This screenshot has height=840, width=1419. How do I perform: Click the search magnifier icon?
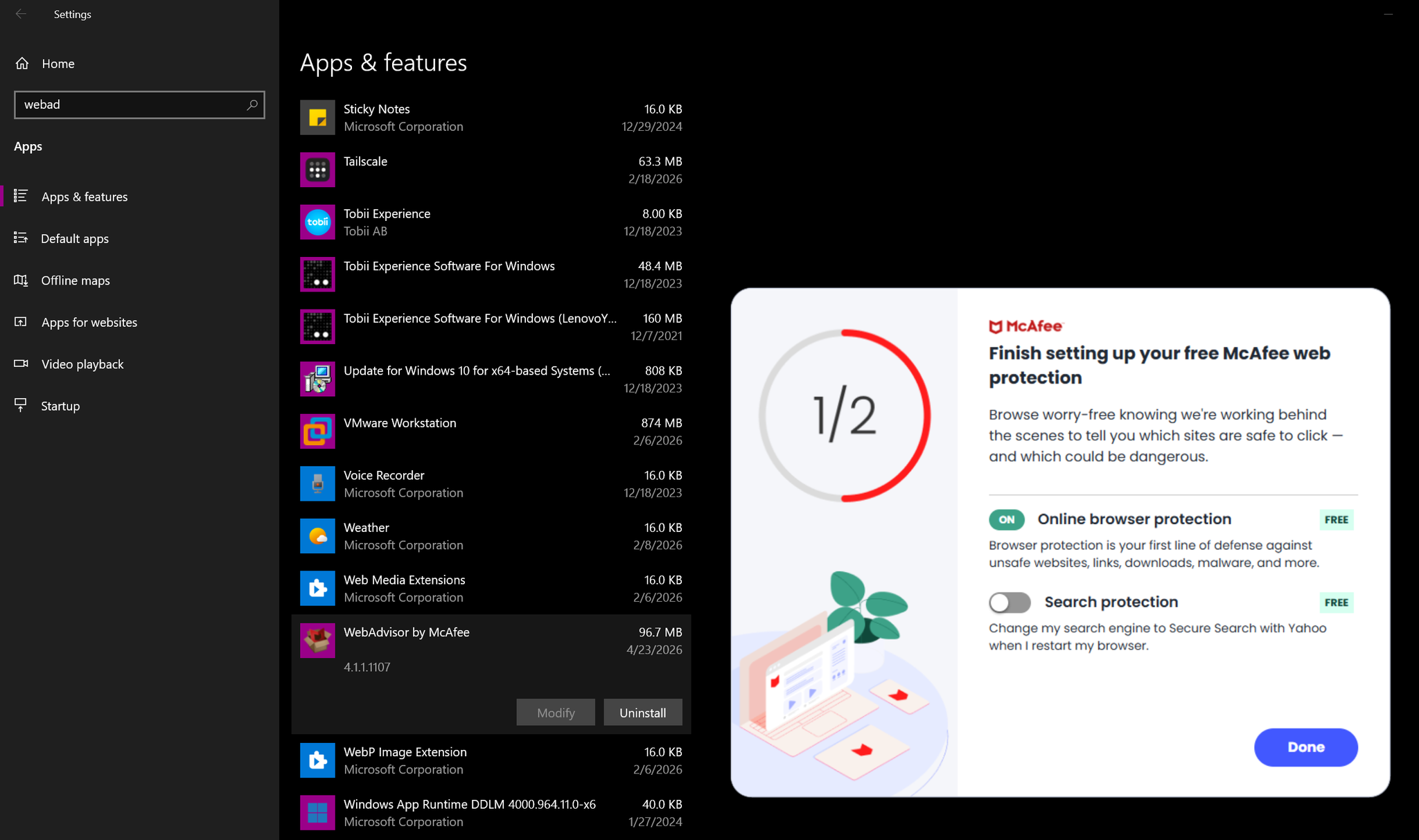[x=252, y=105]
